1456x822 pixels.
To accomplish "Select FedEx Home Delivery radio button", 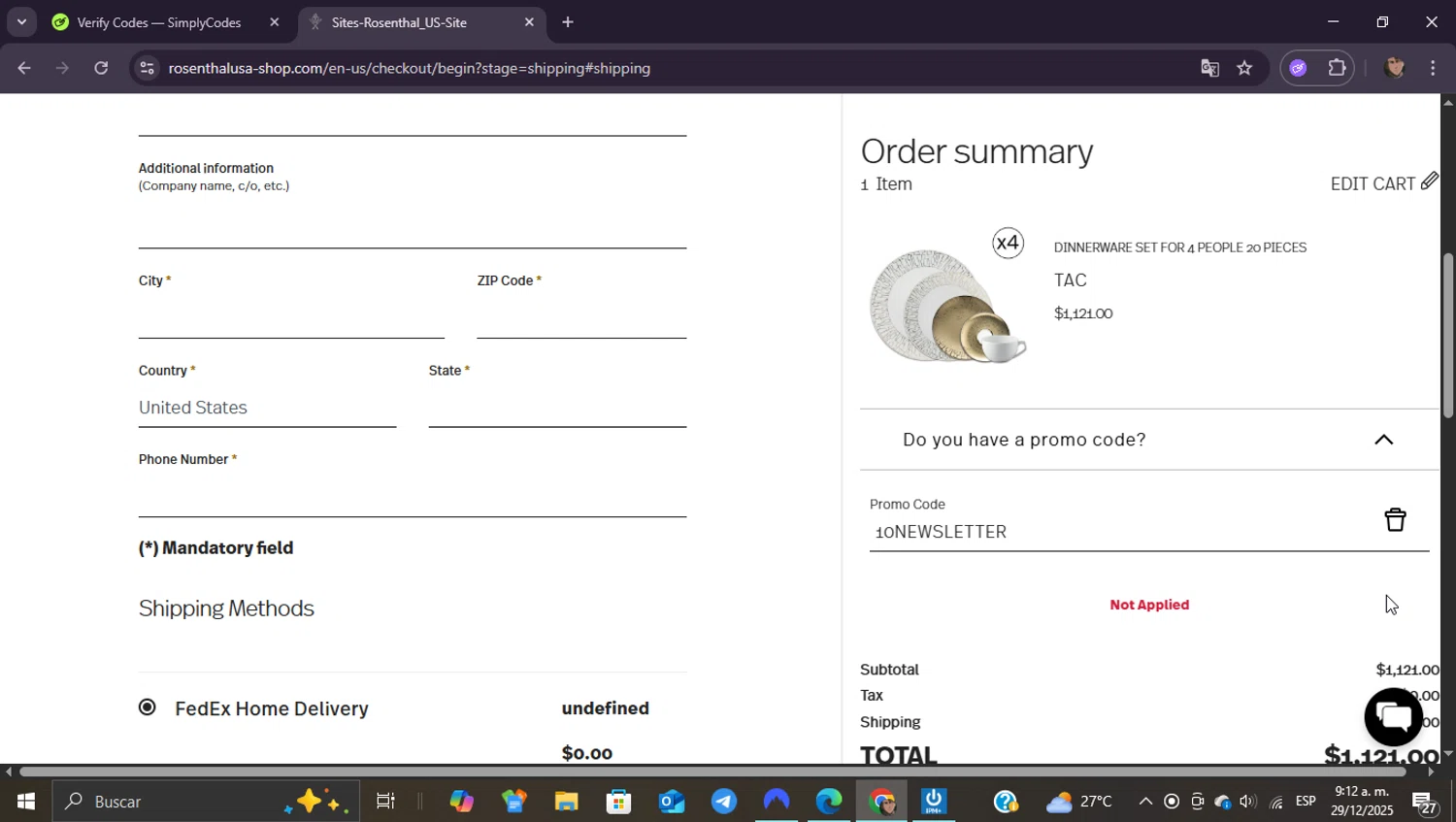I will (x=148, y=707).
